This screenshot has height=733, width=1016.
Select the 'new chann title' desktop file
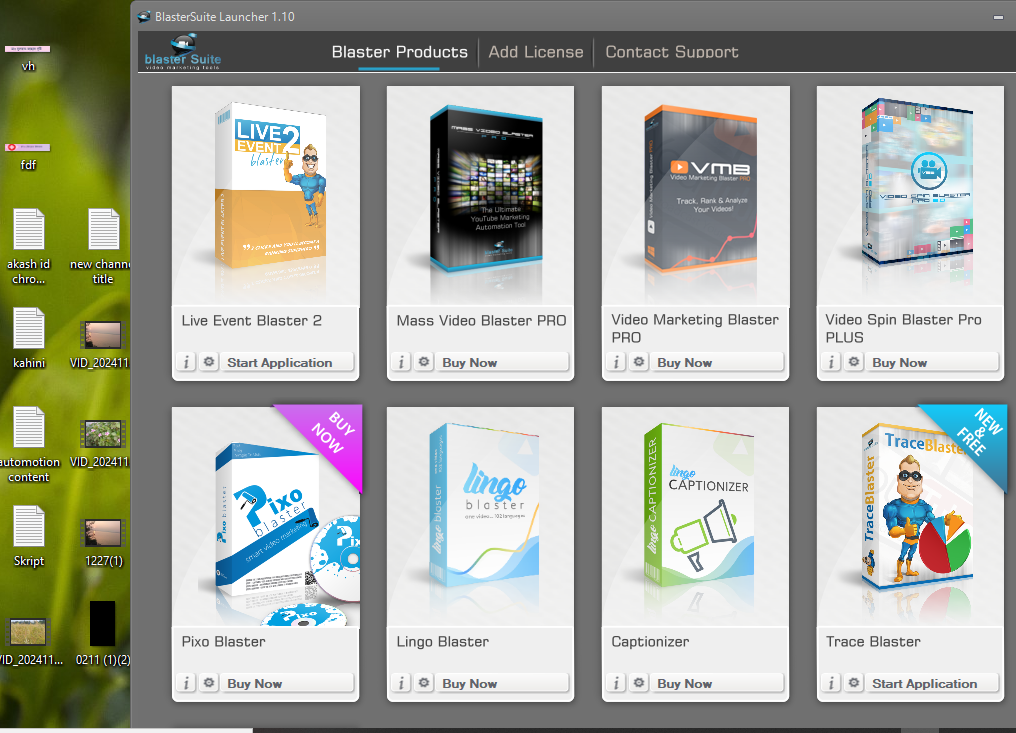pyautogui.click(x=102, y=246)
